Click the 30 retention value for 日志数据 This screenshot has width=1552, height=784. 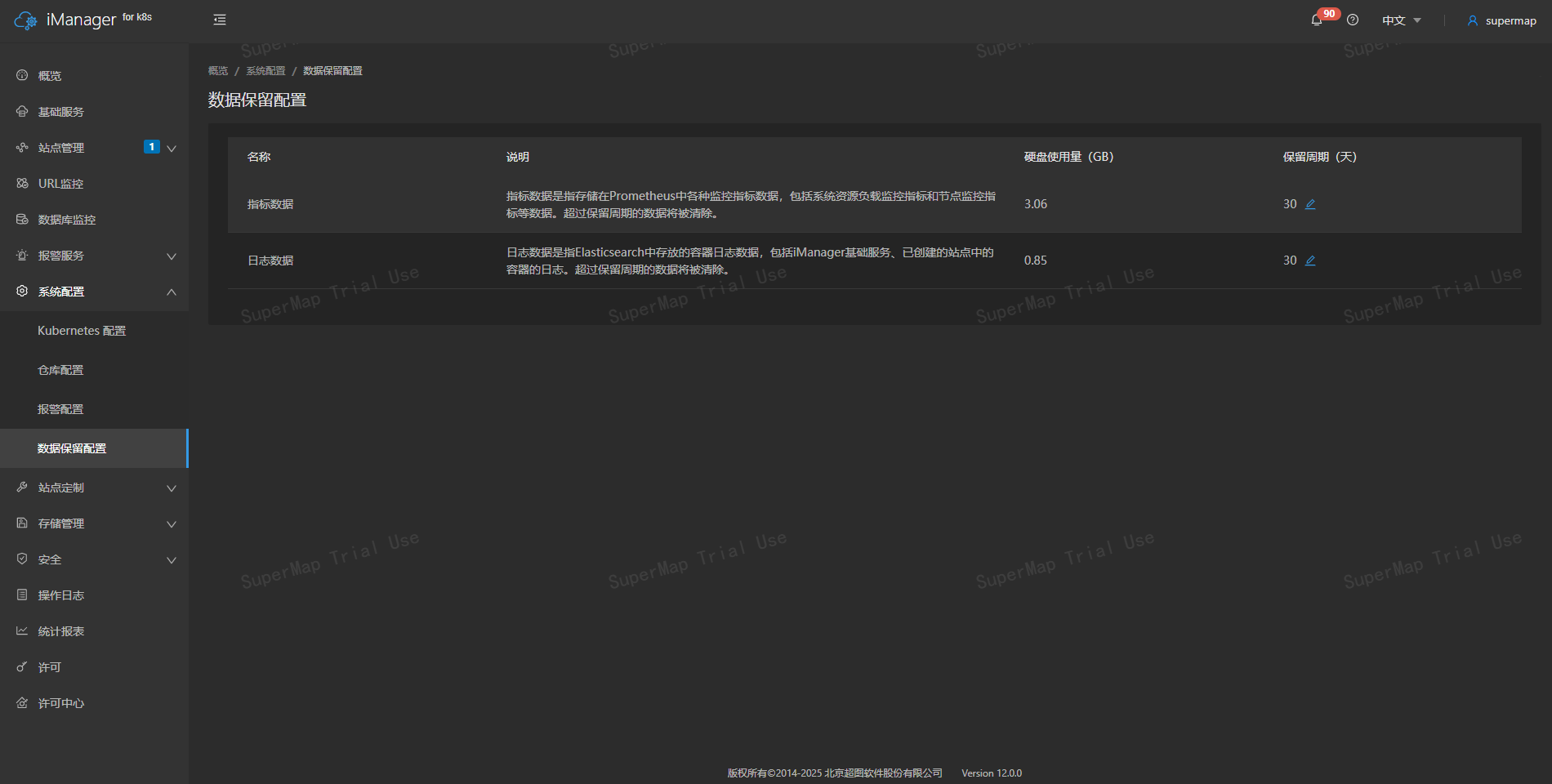[1290, 261]
